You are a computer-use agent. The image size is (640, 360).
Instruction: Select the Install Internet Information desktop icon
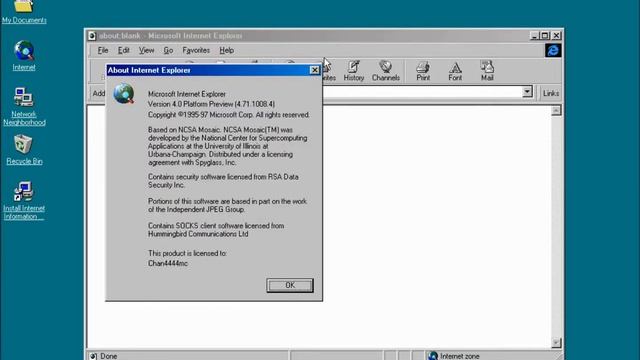point(24,201)
